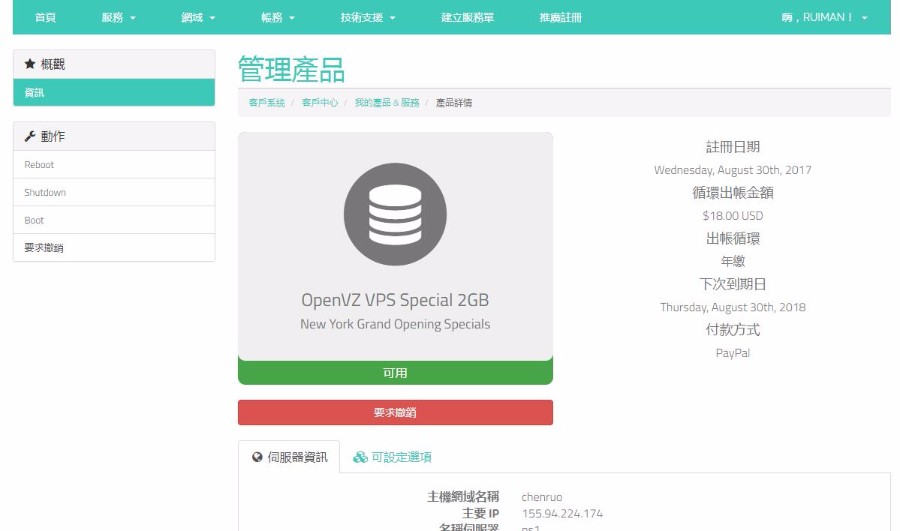Click 要求撤銷 in the actions sidebar
The width and height of the screenshot is (900, 531).
114,248
